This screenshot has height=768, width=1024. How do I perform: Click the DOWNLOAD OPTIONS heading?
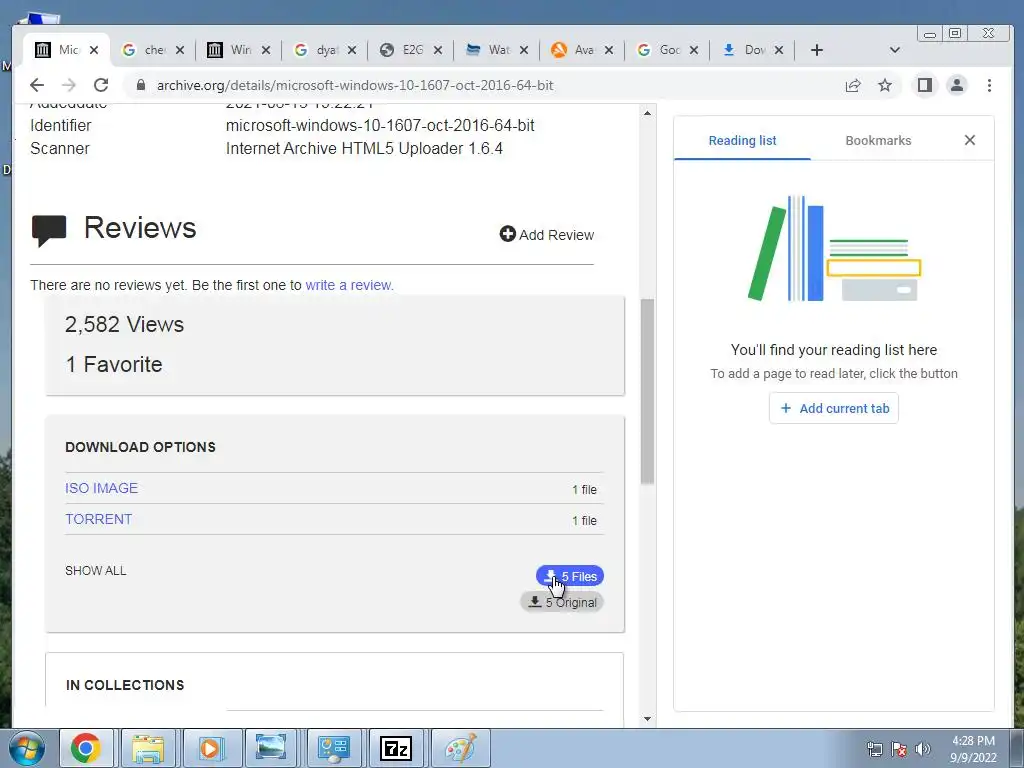click(x=140, y=447)
